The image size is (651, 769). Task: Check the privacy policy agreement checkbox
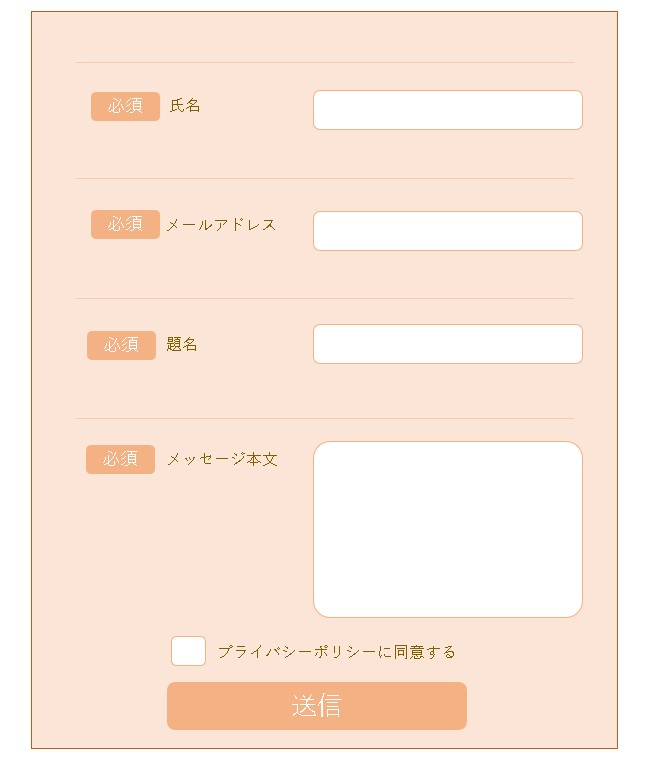pyautogui.click(x=188, y=651)
